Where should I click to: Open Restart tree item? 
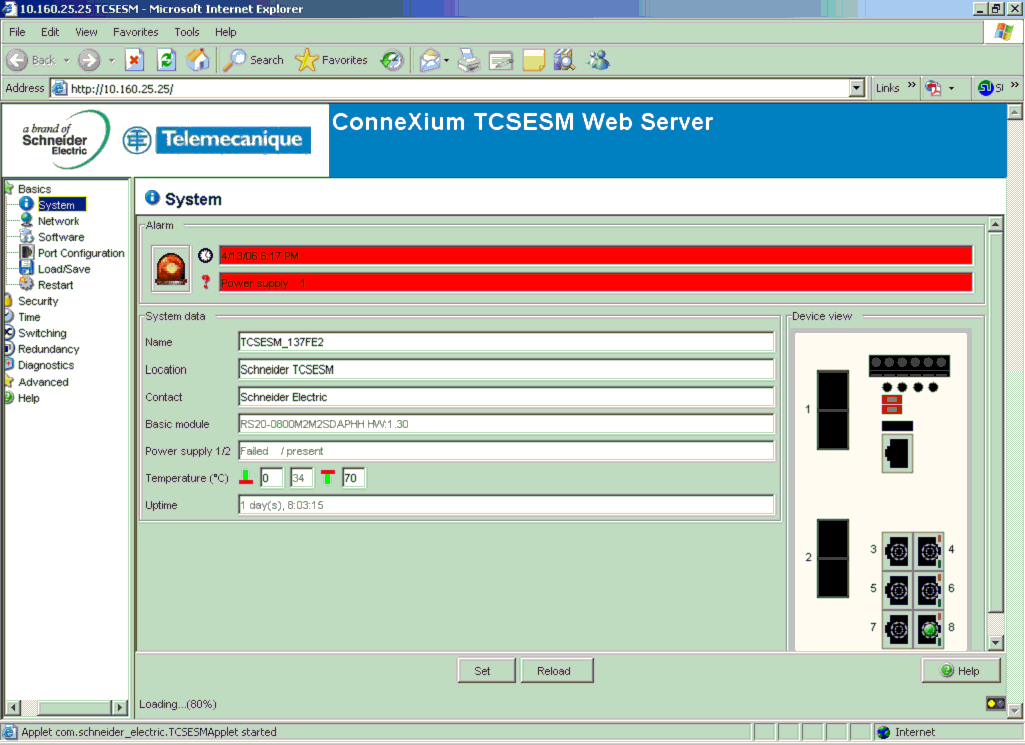click(x=55, y=285)
